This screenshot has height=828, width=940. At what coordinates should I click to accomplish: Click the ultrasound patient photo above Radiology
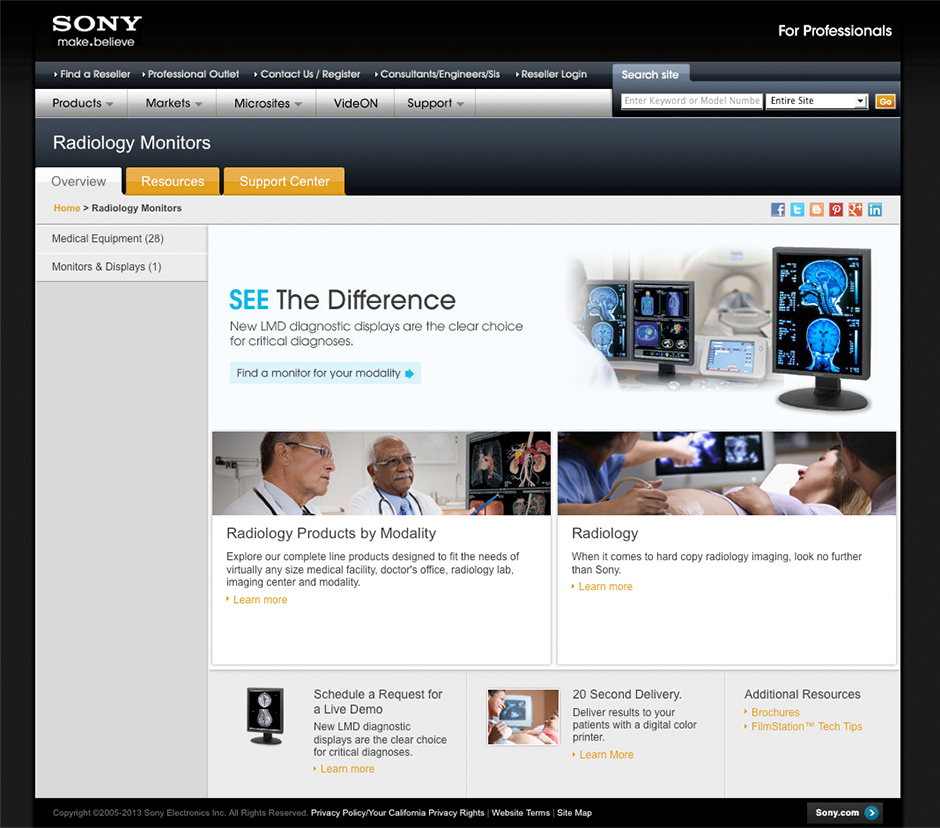[727, 473]
